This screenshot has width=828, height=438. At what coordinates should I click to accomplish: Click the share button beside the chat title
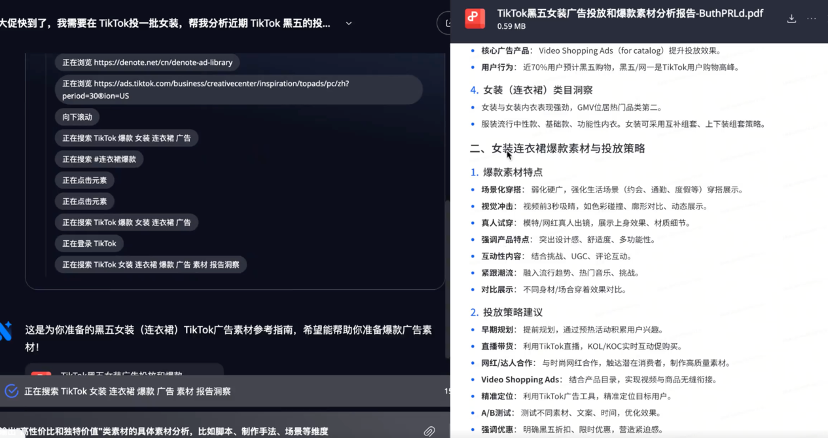tap(445, 23)
